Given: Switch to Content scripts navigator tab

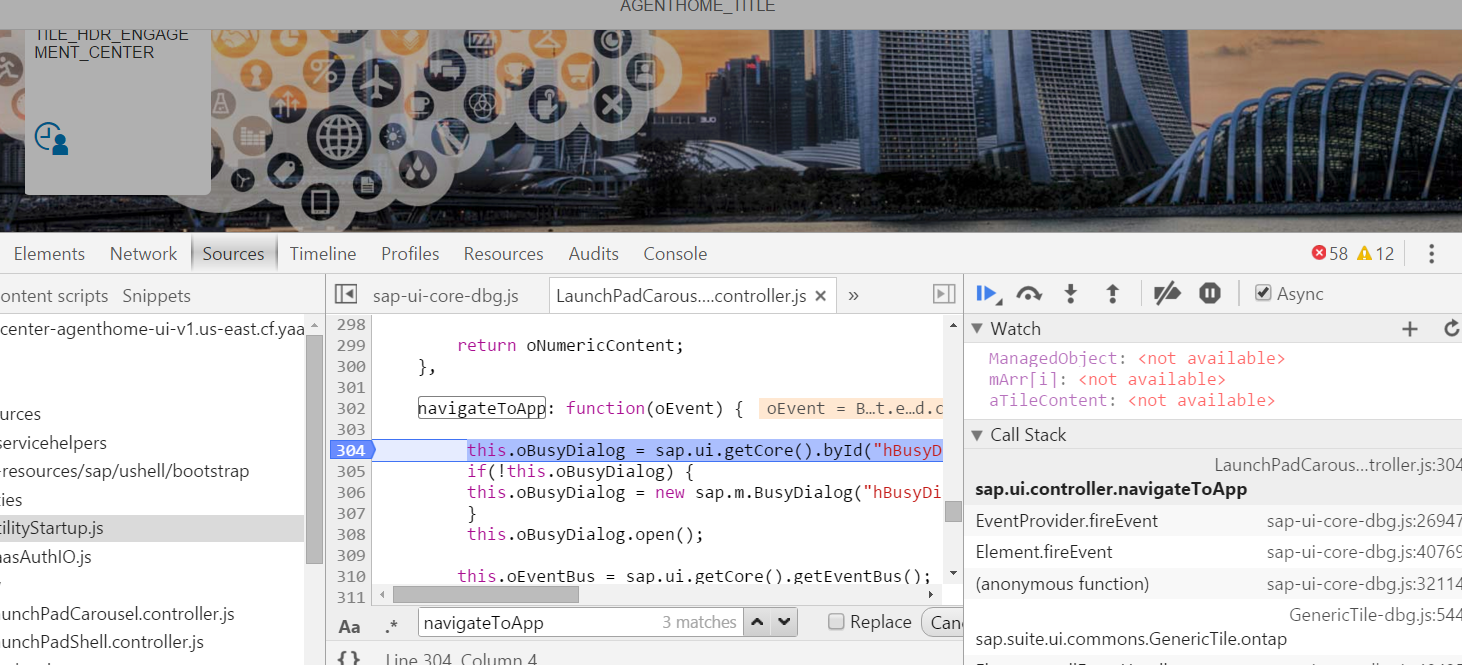Looking at the screenshot, I should [54, 296].
